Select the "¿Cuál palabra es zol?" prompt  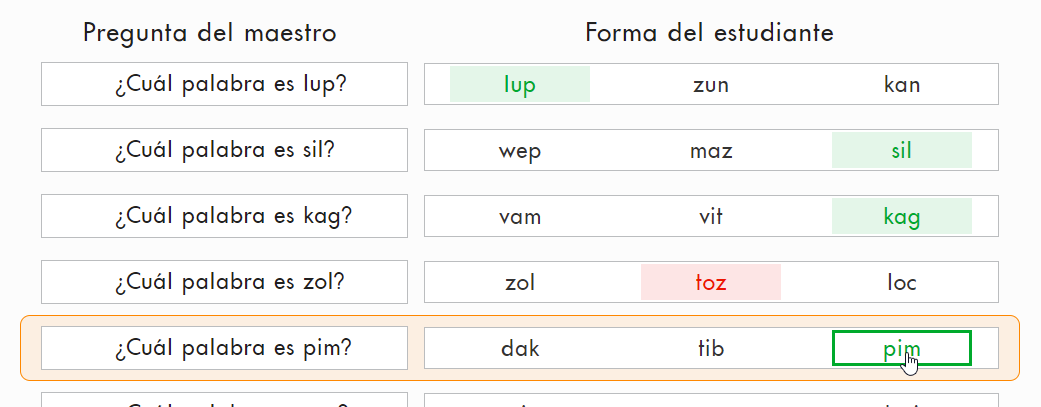[224, 282]
